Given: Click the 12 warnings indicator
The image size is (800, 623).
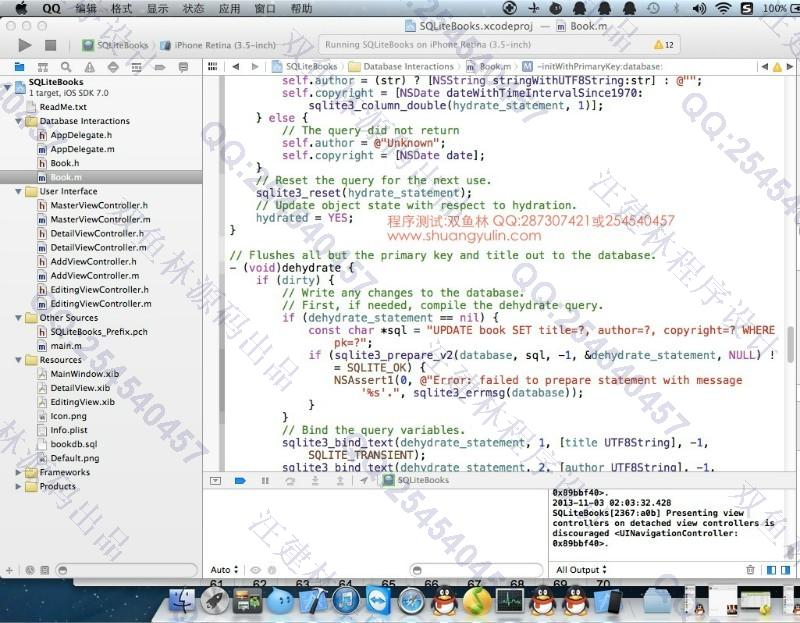Looking at the screenshot, I should [664, 45].
